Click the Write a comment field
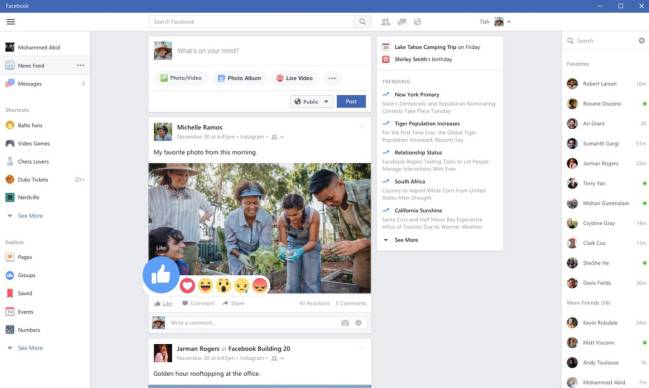 (x=252, y=323)
